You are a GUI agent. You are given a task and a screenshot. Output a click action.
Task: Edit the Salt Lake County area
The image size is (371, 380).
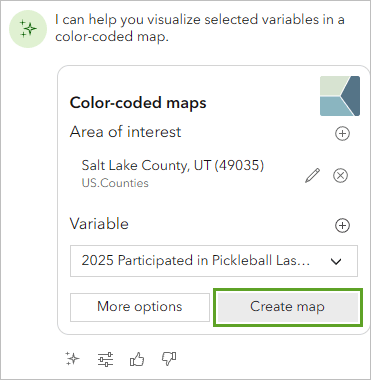312,175
